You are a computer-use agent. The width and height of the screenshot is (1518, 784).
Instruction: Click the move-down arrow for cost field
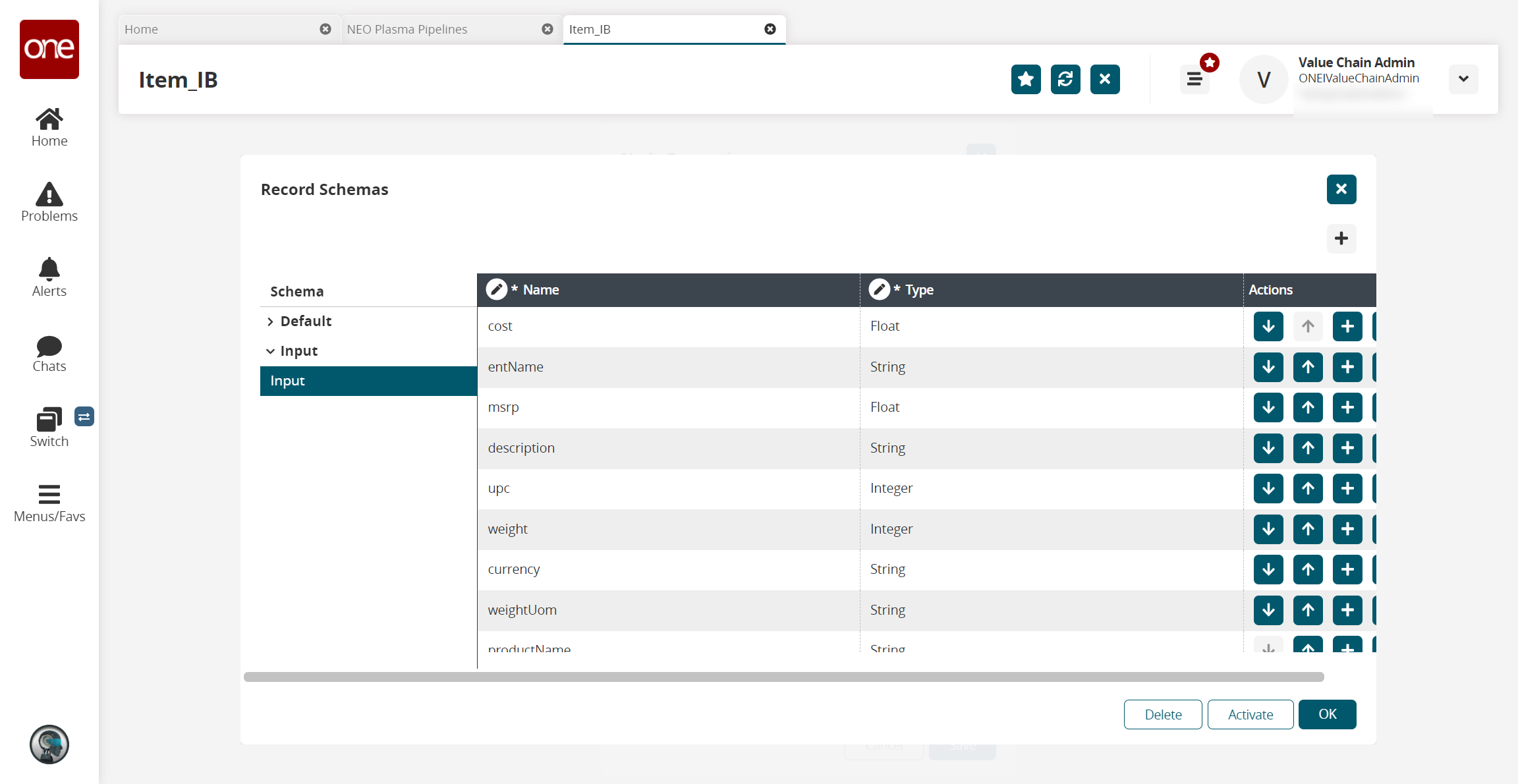pos(1268,326)
